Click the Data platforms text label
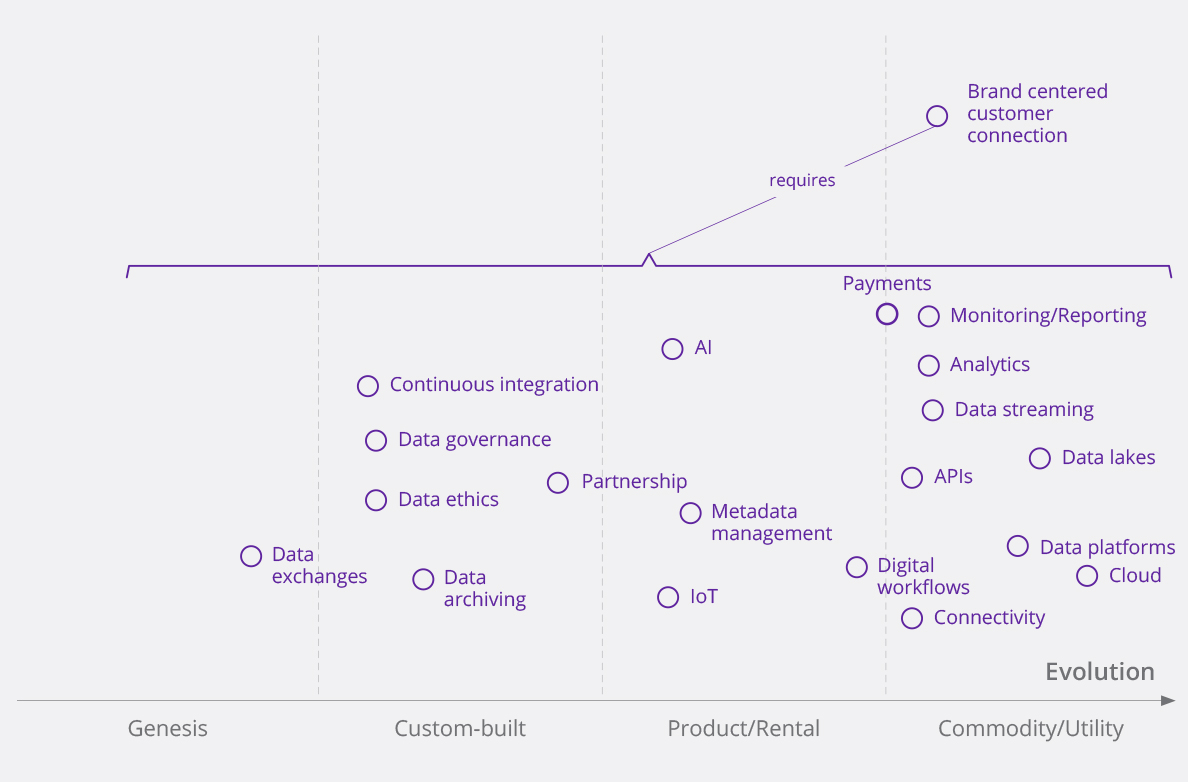The image size is (1188, 782). pos(1107,547)
